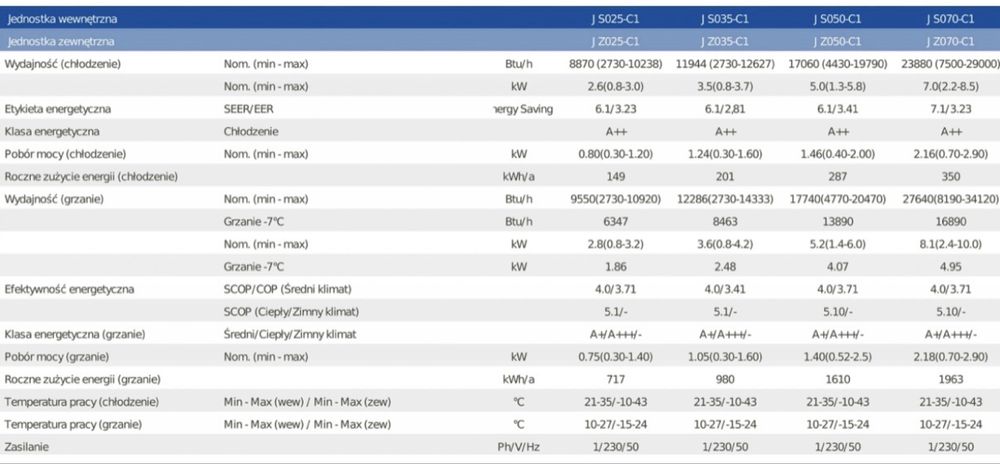Select the J S035-C1 indoor unit header
This screenshot has width=1000, height=464.
click(x=724, y=19)
